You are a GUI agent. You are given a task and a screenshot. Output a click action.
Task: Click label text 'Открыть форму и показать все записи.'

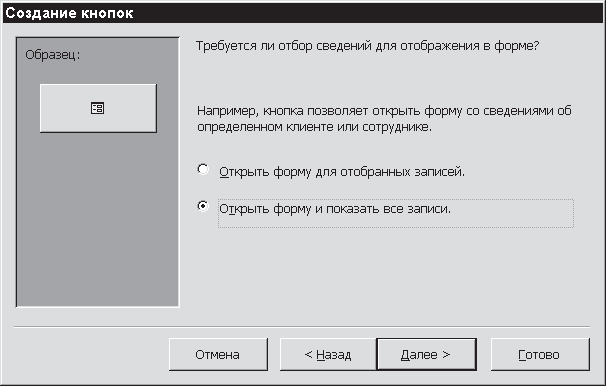pos(335,209)
